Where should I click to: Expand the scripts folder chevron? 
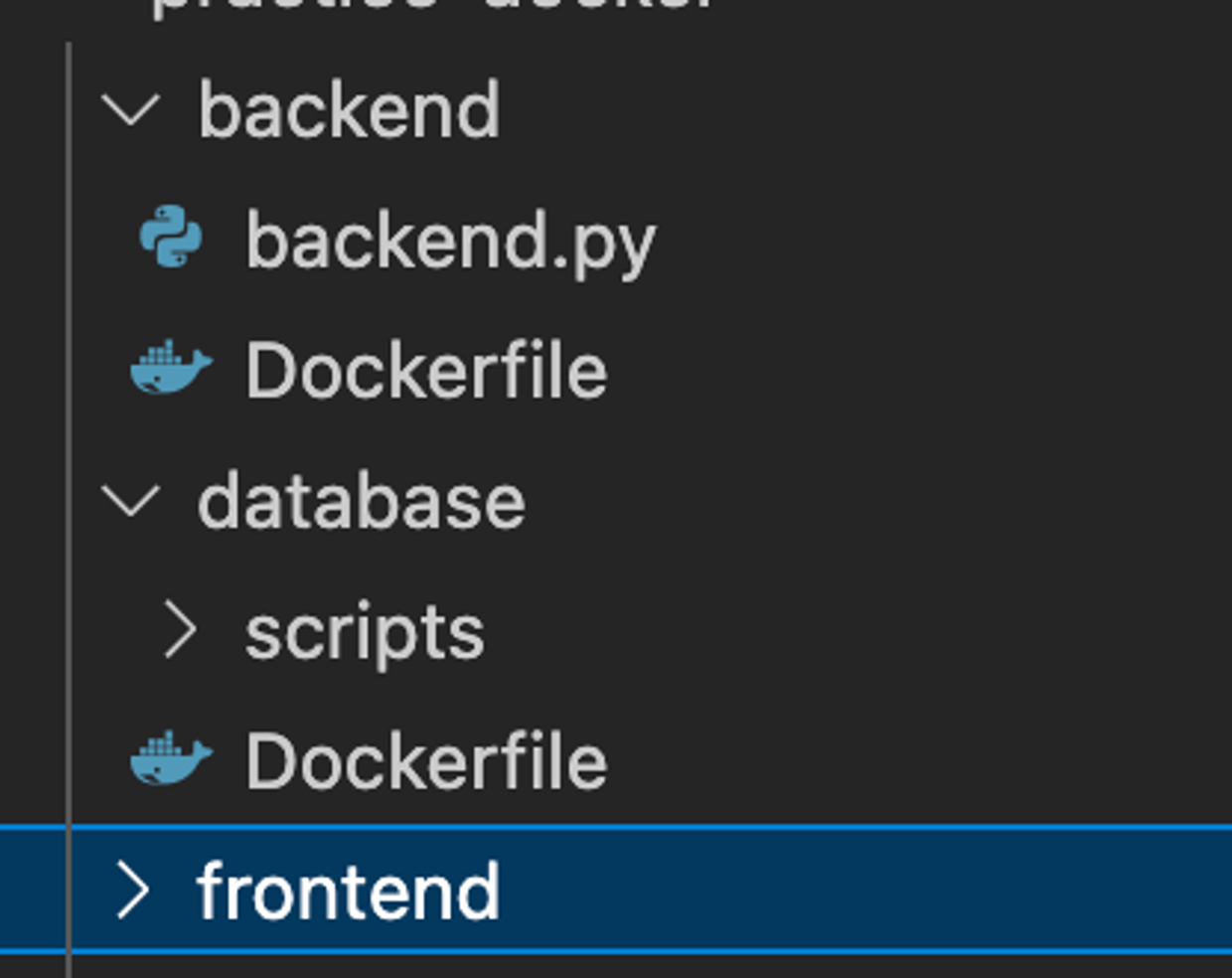coord(180,630)
